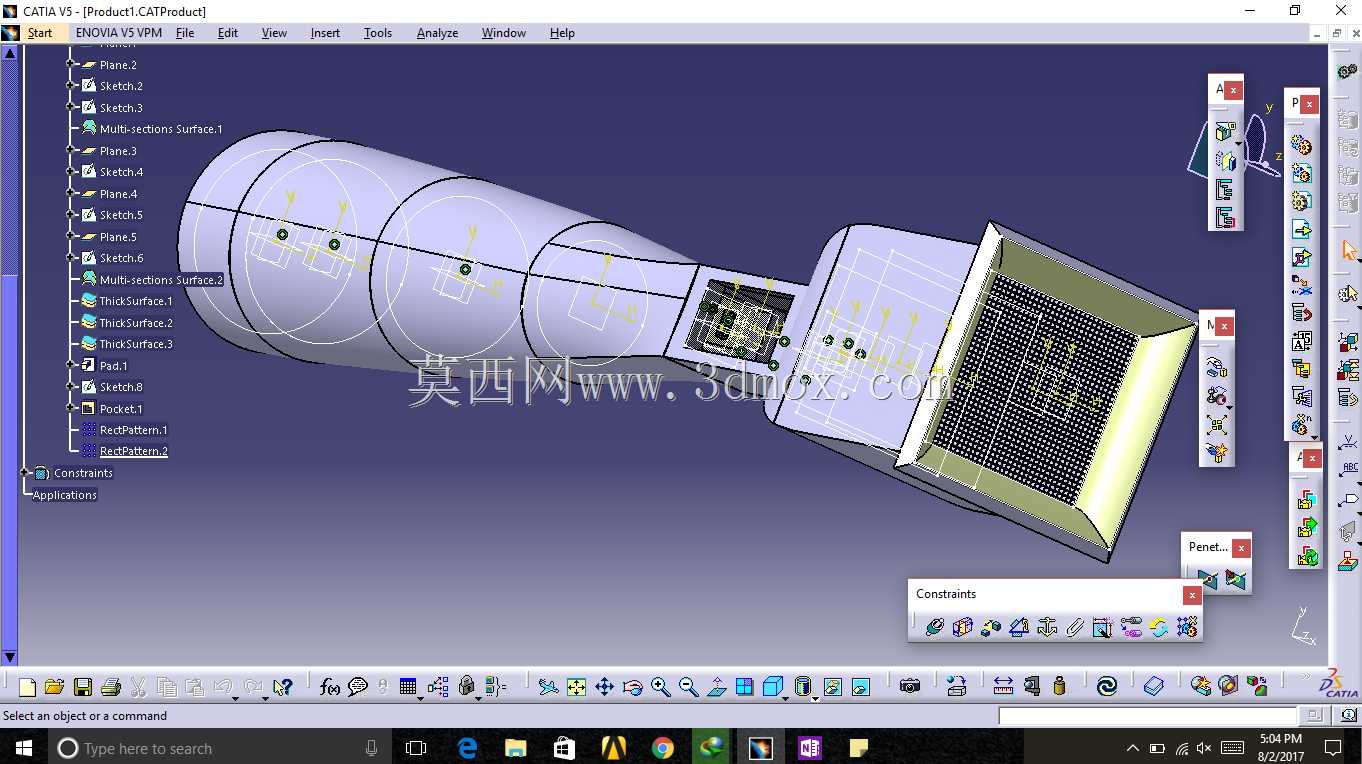Click the Design Table grid icon
The width and height of the screenshot is (1362, 764).
[408, 687]
